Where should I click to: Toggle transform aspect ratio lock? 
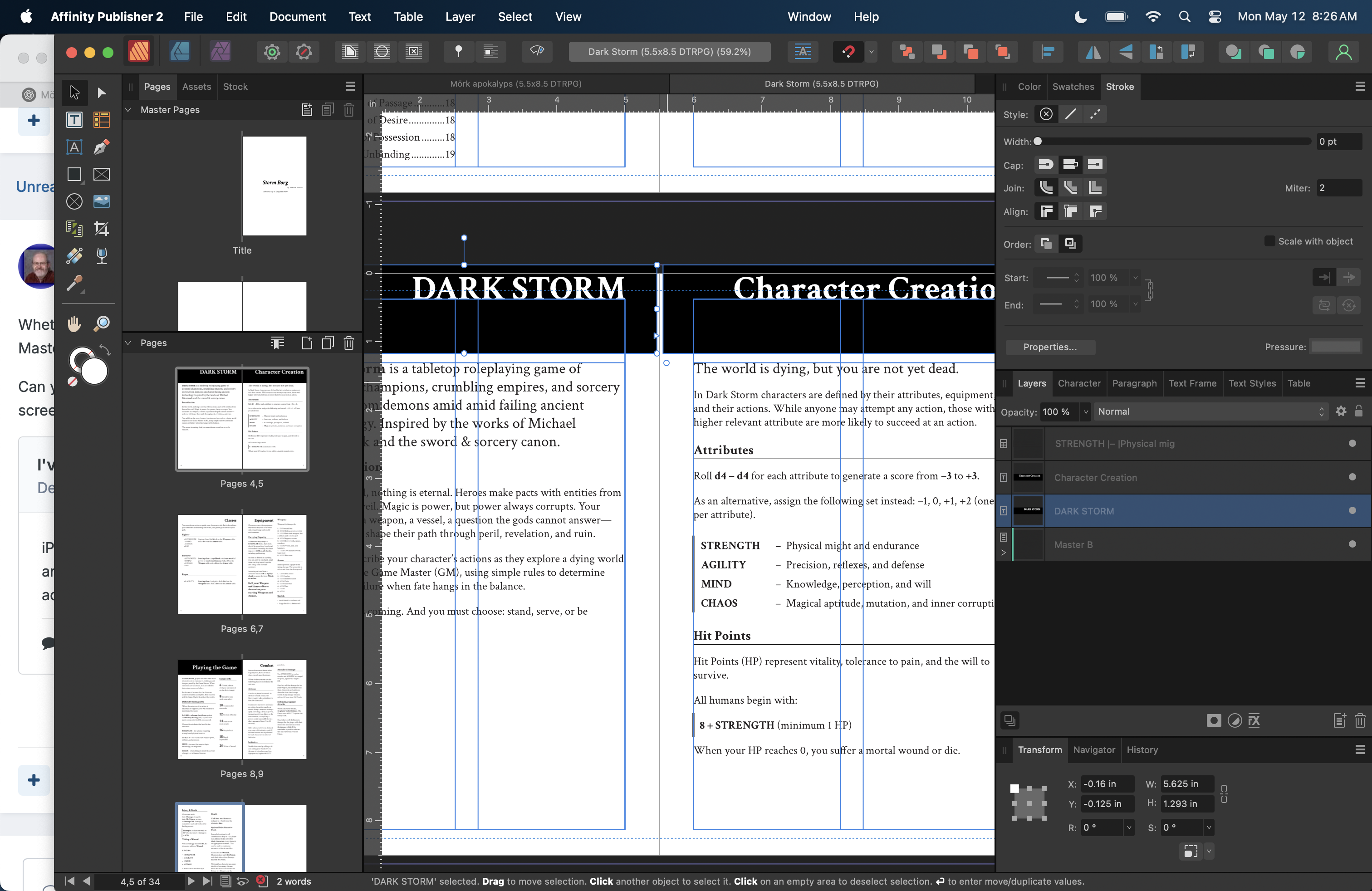[x=1224, y=793]
